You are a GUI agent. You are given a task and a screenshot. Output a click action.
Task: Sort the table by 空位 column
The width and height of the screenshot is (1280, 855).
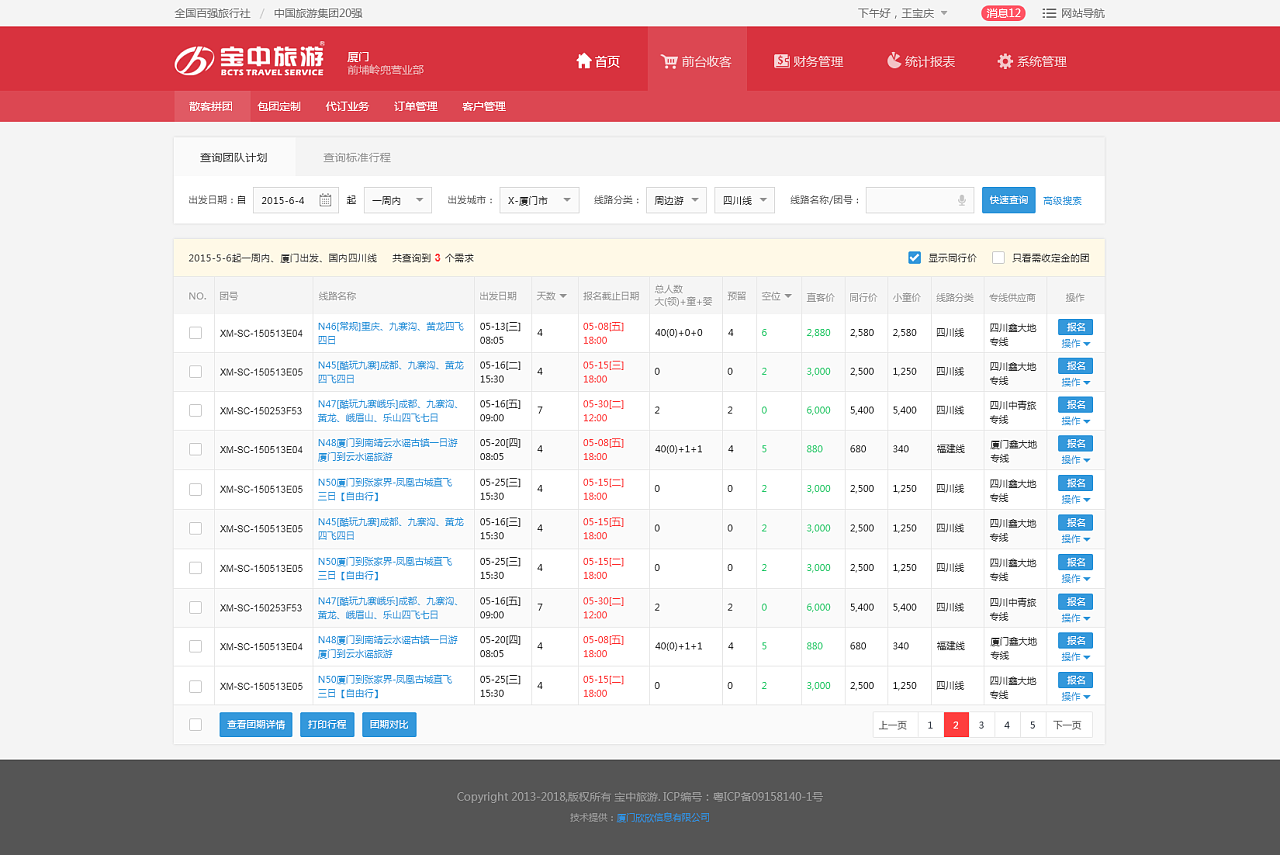click(778, 295)
